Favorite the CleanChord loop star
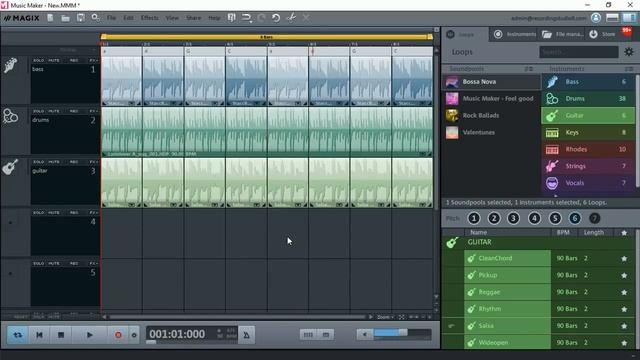Image resolution: width=640 pixels, height=360 pixels. click(x=624, y=258)
